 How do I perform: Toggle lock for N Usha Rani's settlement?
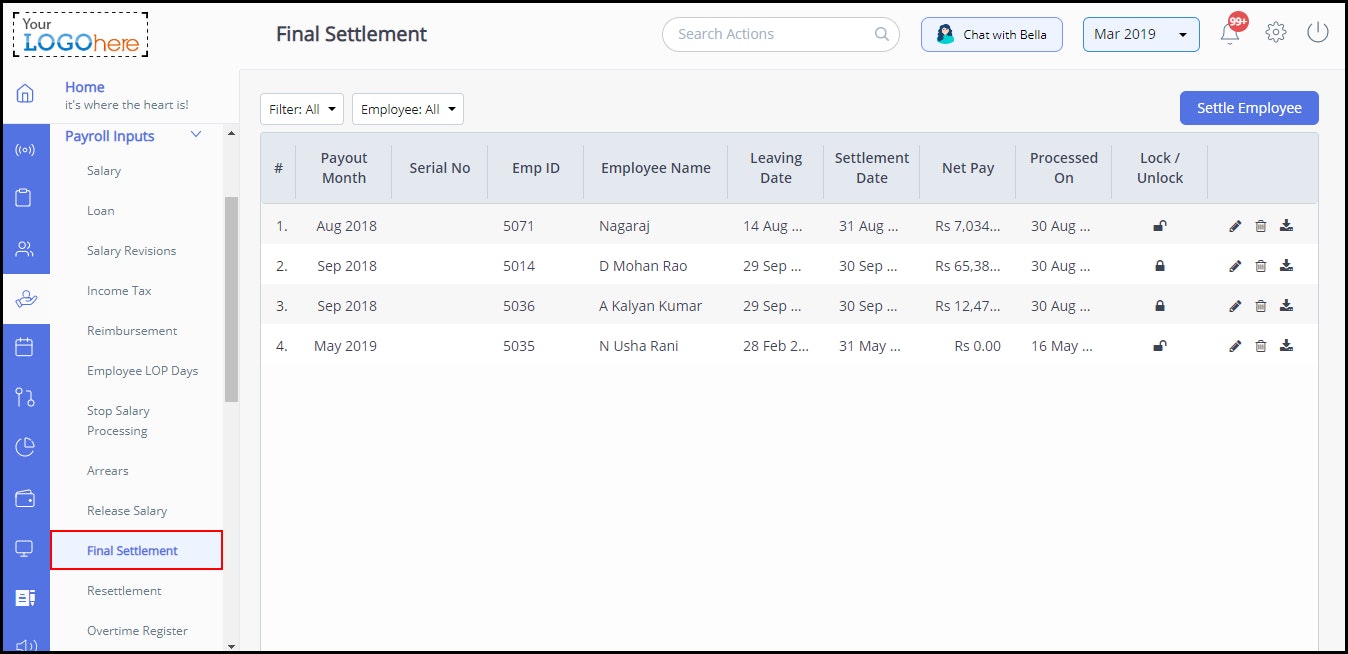tap(1160, 346)
